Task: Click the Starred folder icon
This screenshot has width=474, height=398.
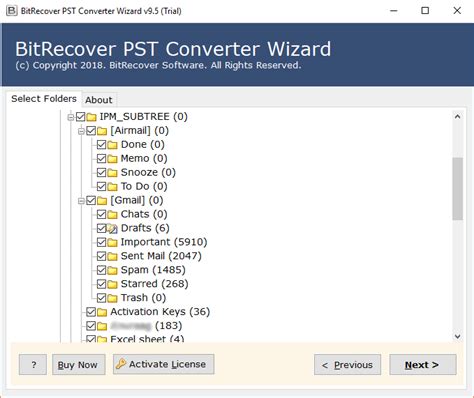Action: tap(112, 284)
